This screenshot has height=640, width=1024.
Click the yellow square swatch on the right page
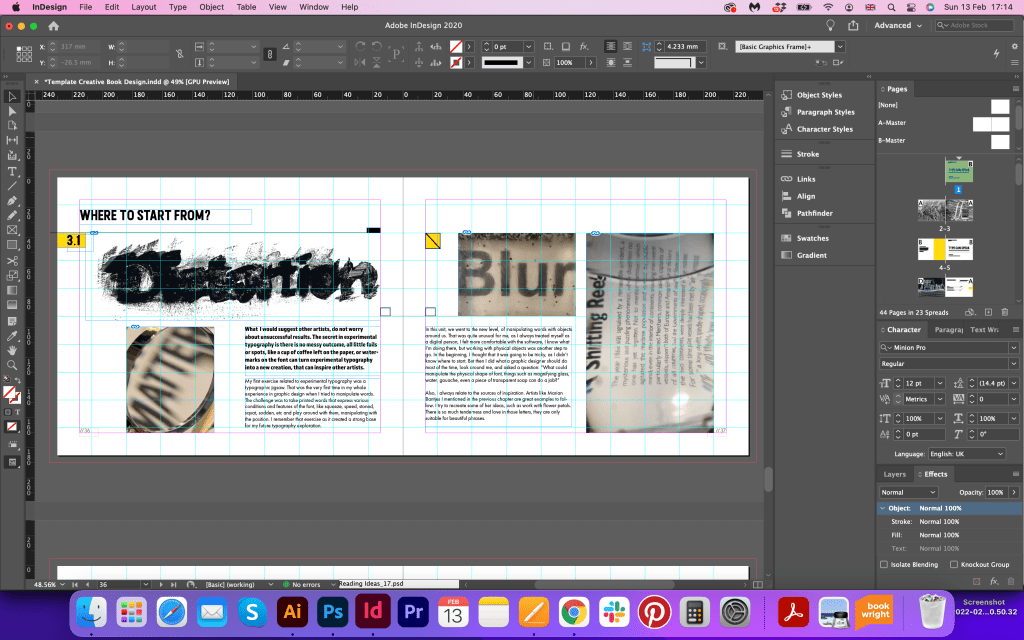tap(433, 240)
